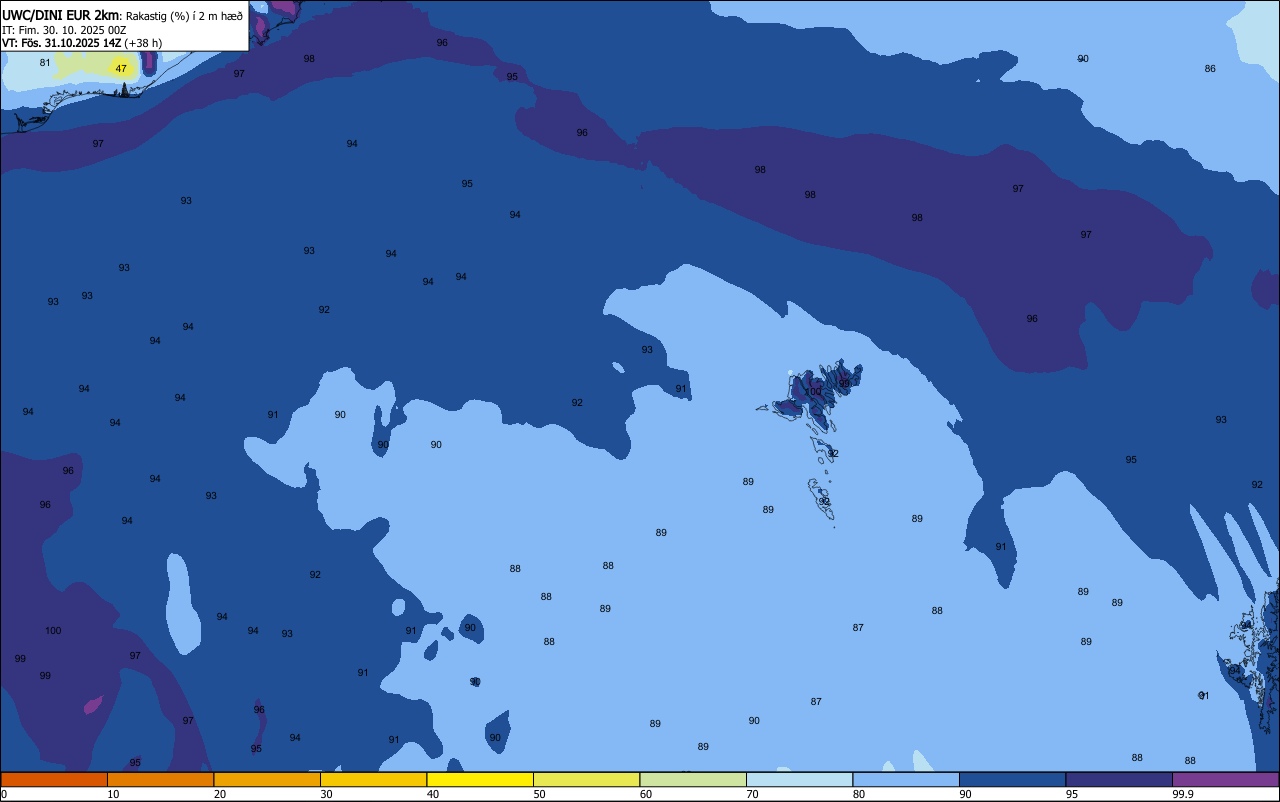Click the 0–10 dark orange legend swatch

(x=54, y=779)
